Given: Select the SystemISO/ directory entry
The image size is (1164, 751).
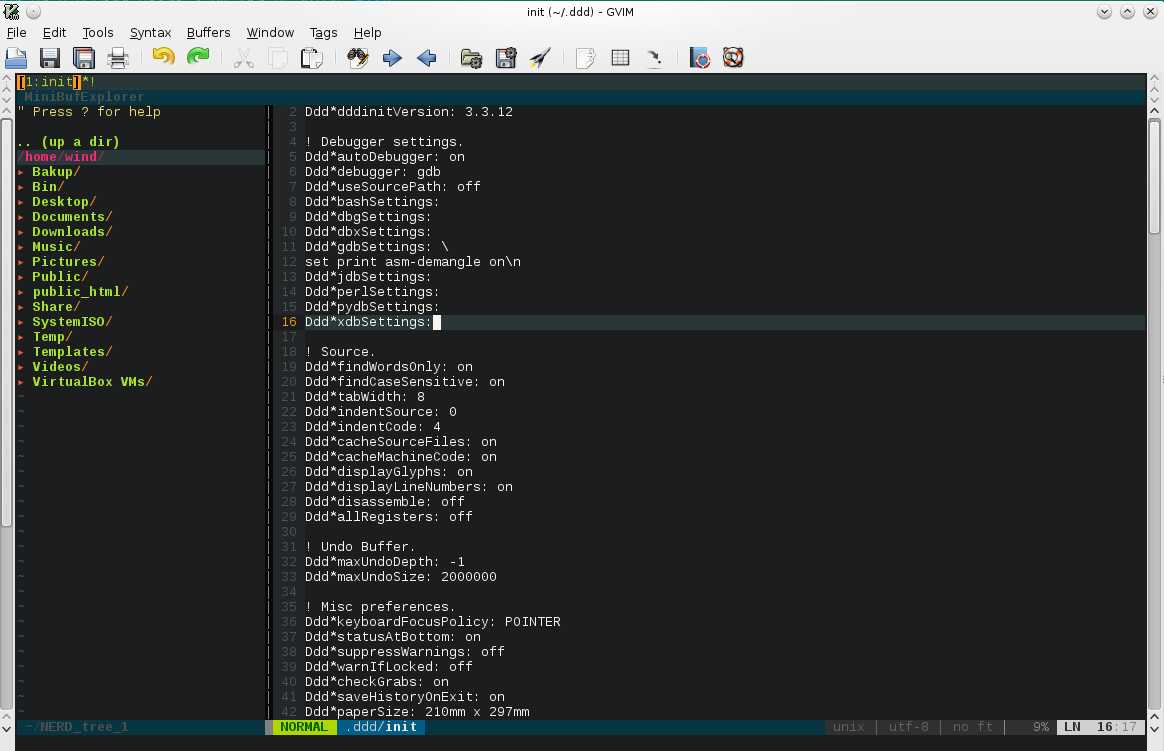Looking at the screenshot, I should point(72,322).
